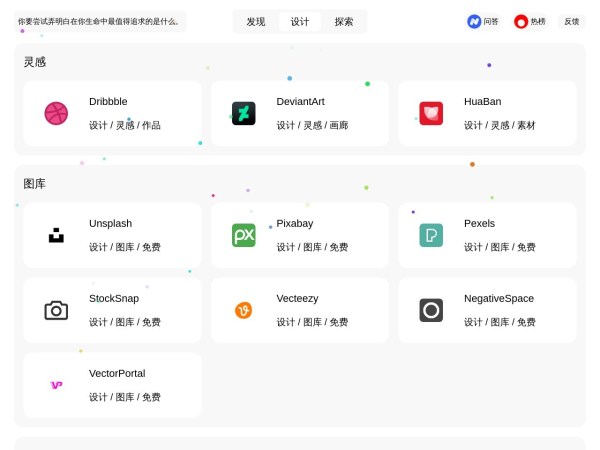Click the HuaBan red logo icon
The height and width of the screenshot is (450, 600).
click(431, 113)
